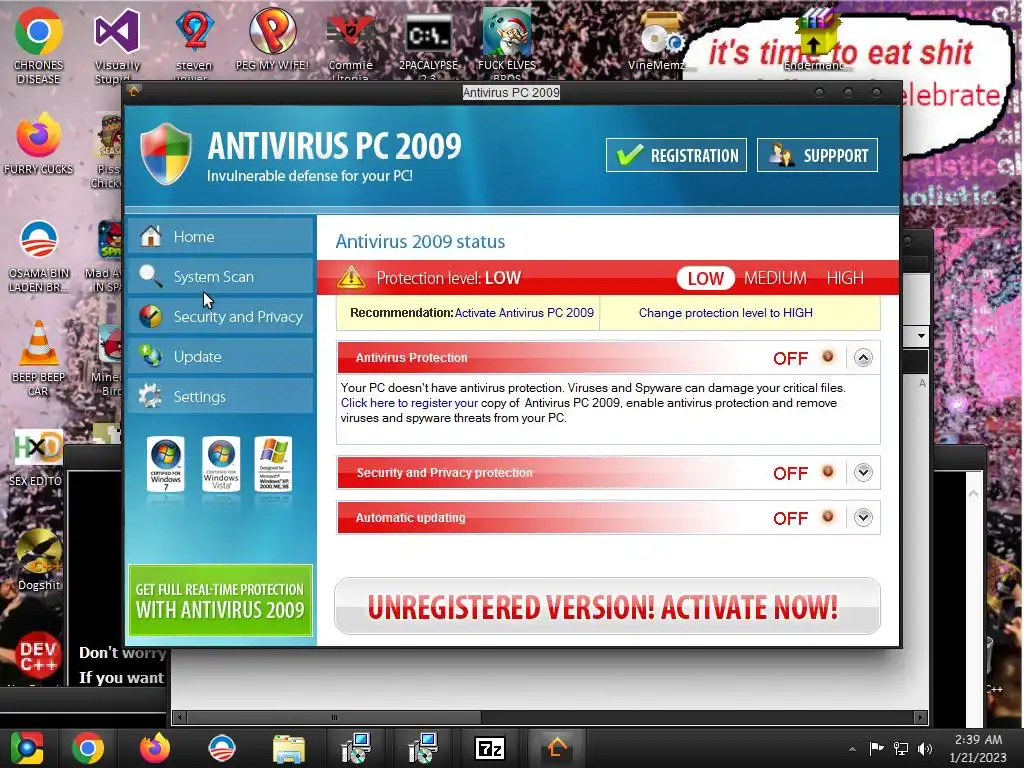Collapse the Antivirus Protection section
Screen dimensions: 1024x768
(x=863, y=358)
